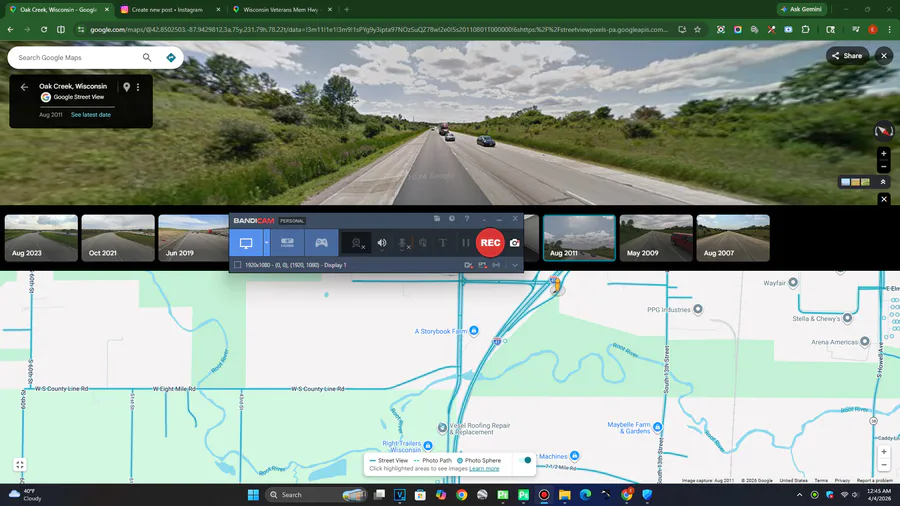Viewport: 900px width, 506px height.
Task: Collapse the imagery strip with double chevron
Action: 883,182
